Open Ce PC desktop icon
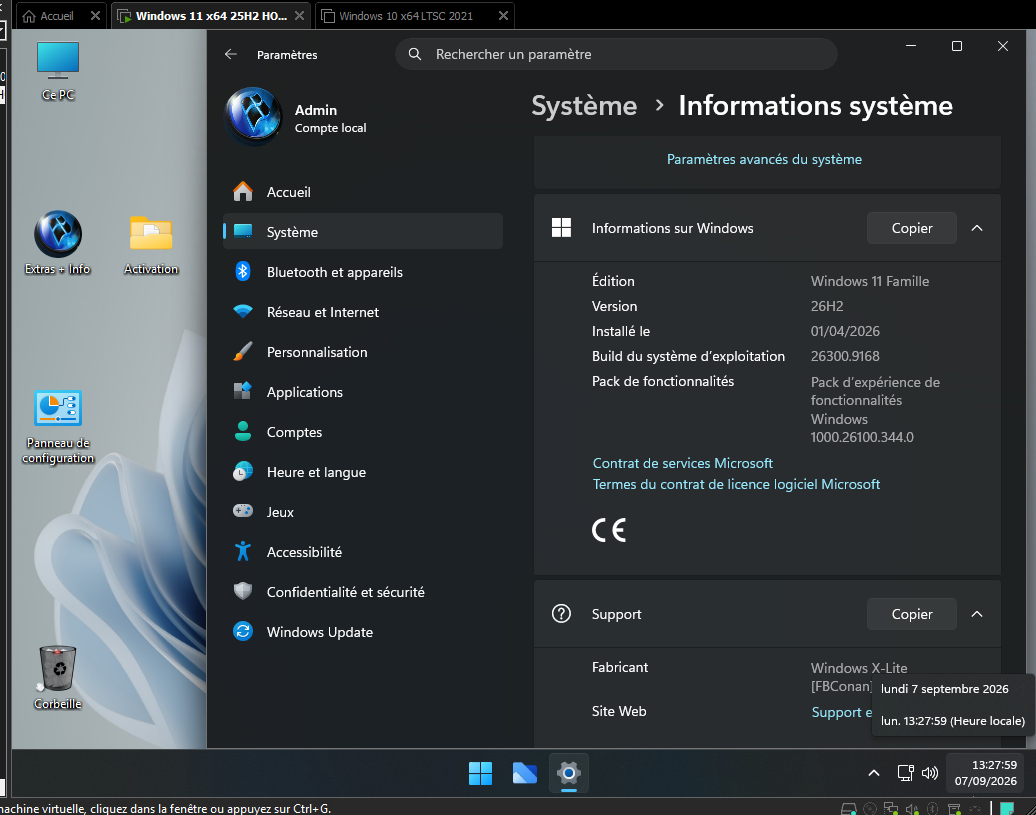Image resolution: width=1036 pixels, height=815 pixels. coord(58,70)
